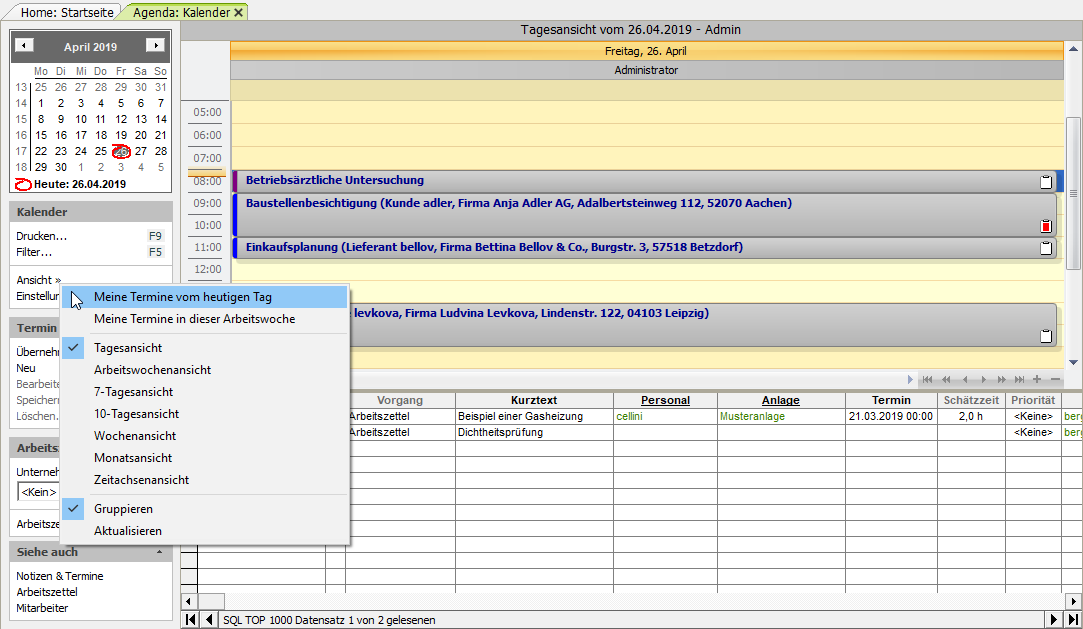Image resolution: width=1083 pixels, height=629 pixels.
Task: Open the Unternehmen <Kein> dropdown
Action: pos(40,492)
